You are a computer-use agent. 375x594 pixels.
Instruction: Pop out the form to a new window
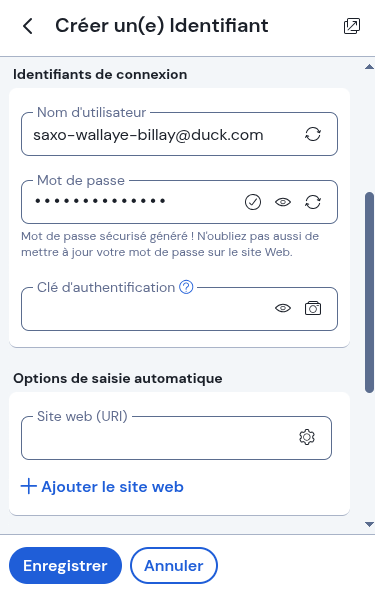352,26
